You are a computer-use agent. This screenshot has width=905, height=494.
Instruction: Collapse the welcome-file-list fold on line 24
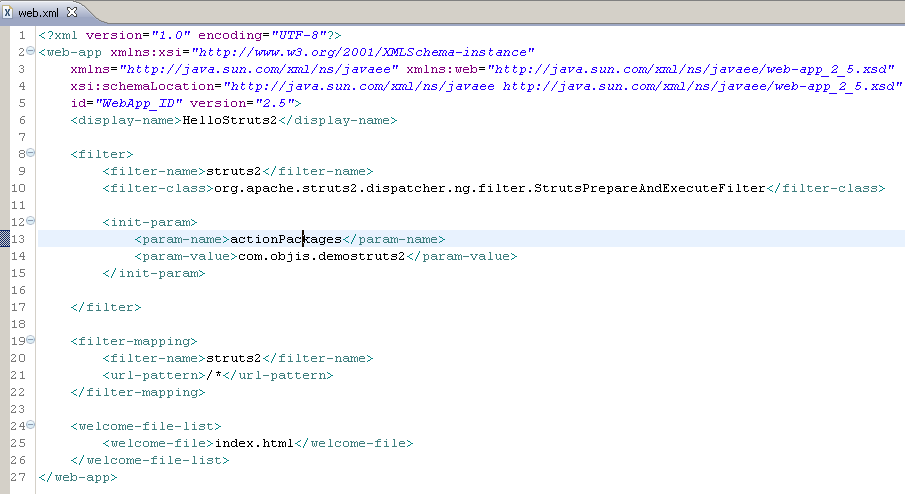[x=31, y=425]
